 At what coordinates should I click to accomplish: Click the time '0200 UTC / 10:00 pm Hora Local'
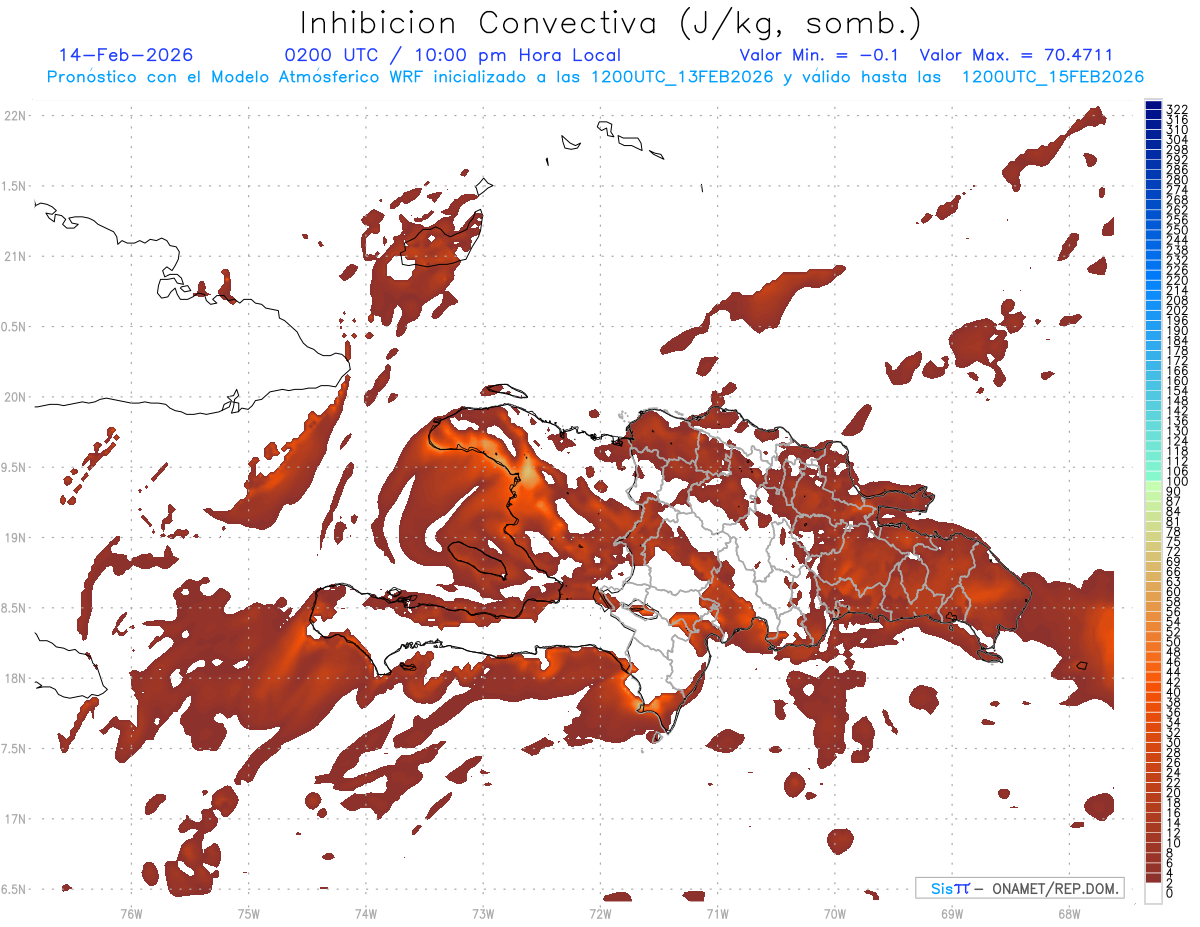click(x=452, y=55)
